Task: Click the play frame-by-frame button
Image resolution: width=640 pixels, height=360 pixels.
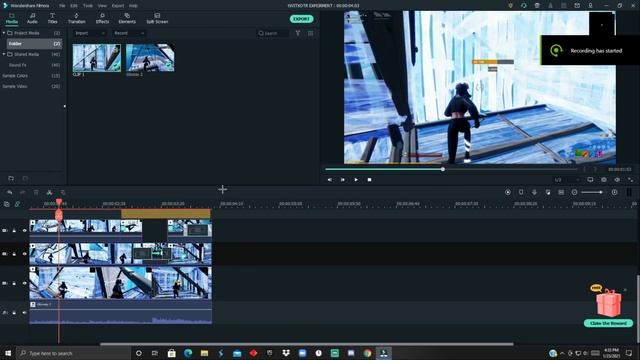Action: (x=342, y=180)
